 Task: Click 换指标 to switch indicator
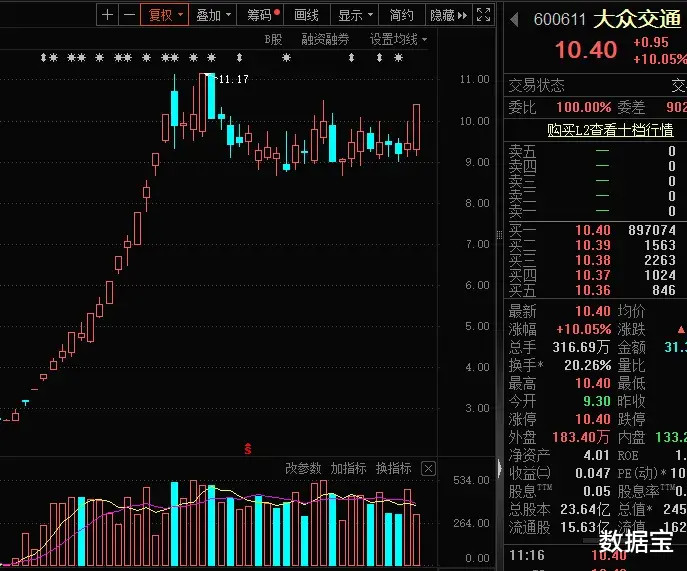393,468
